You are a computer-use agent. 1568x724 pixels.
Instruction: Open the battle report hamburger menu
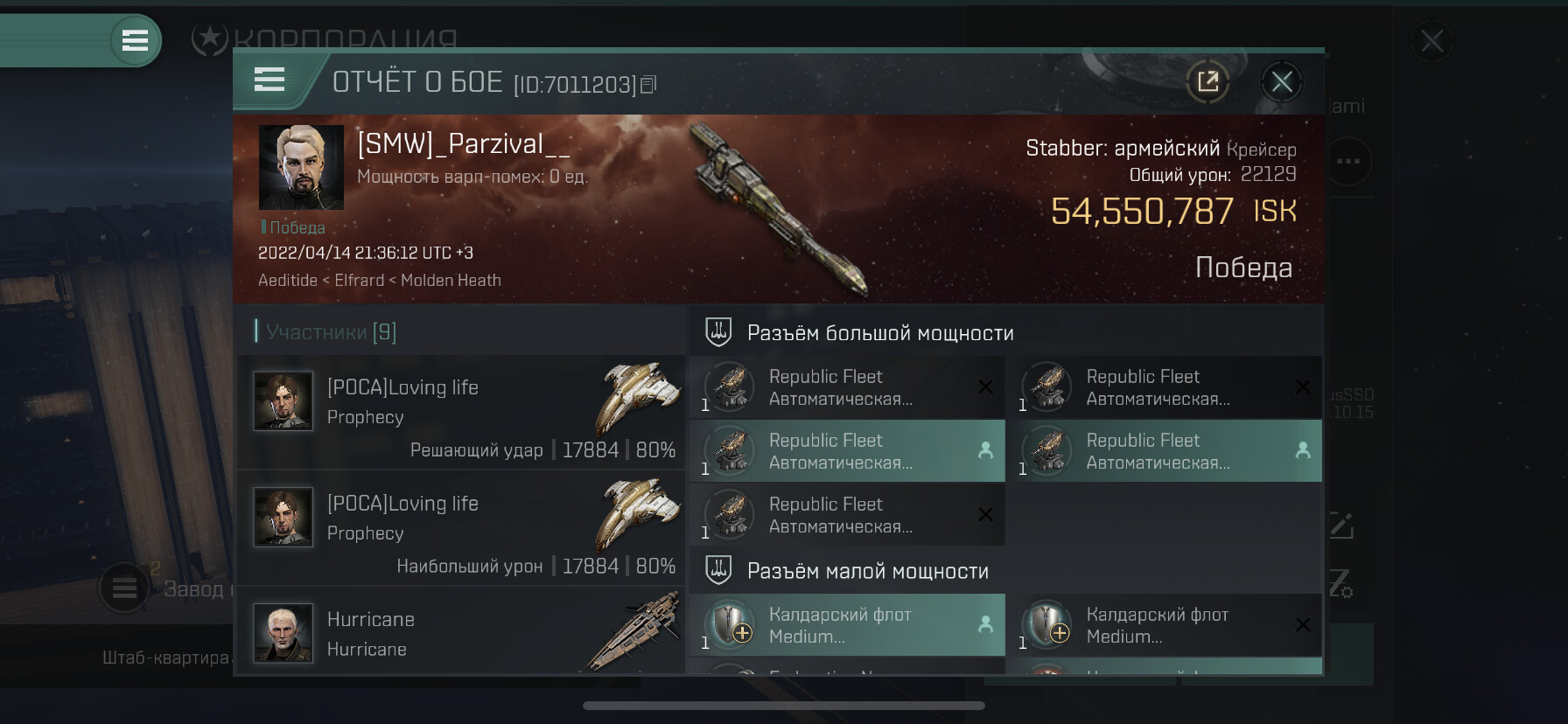pyautogui.click(x=269, y=80)
